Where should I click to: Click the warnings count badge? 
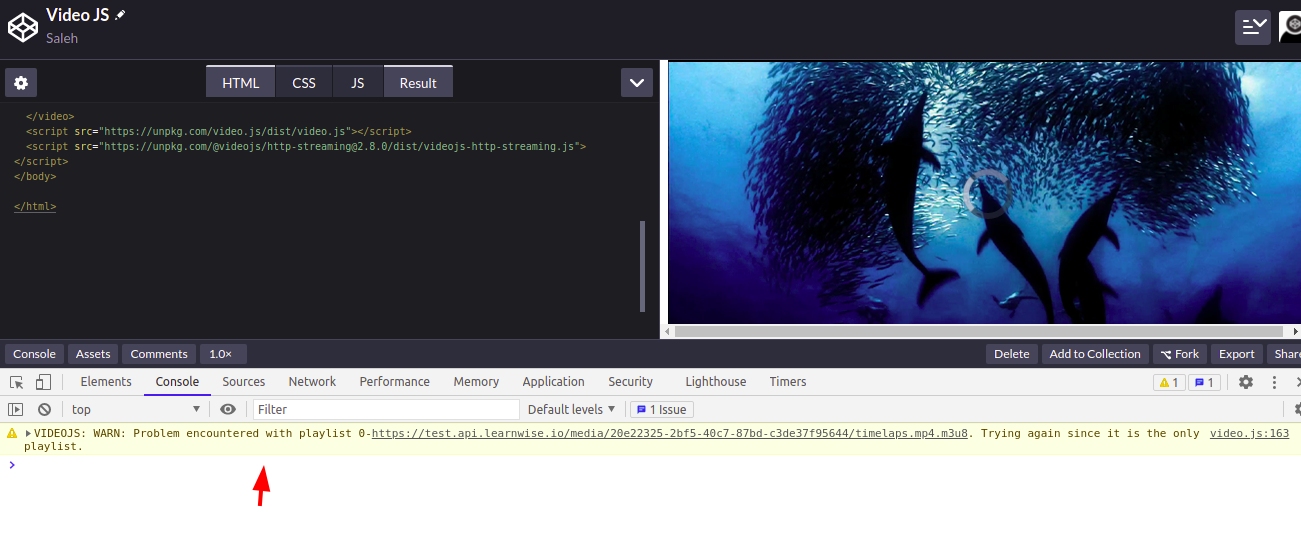(x=1168, y=382)
